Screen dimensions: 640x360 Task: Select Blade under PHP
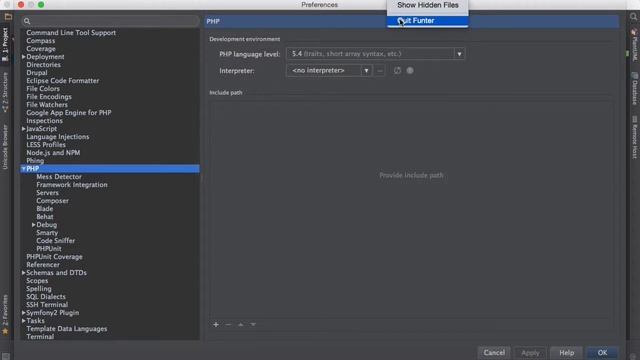point(44,209)
